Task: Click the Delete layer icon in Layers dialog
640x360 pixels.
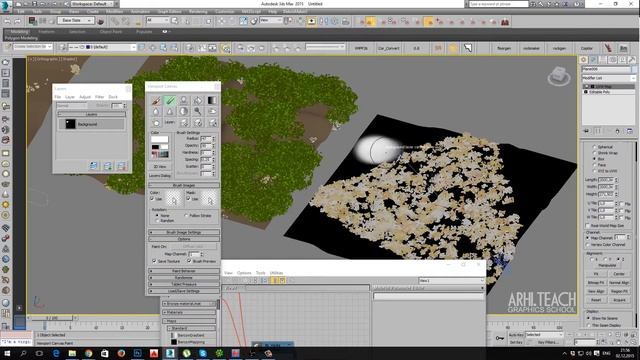Action: coord(121,166)
